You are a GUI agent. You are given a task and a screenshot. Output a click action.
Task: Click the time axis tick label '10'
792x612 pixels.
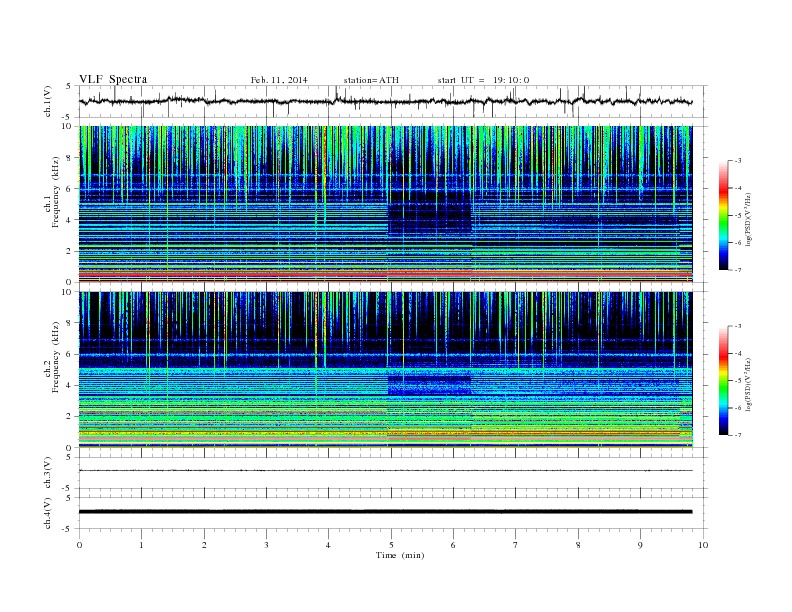703,545
